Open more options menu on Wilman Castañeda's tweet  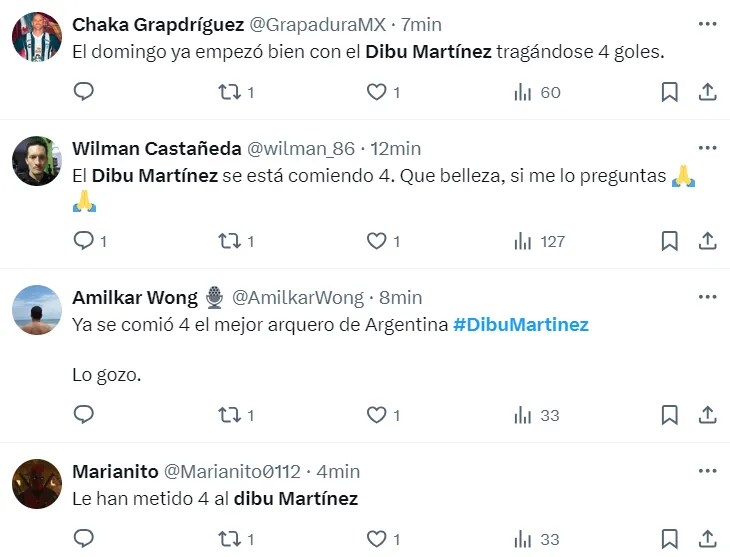707,148
